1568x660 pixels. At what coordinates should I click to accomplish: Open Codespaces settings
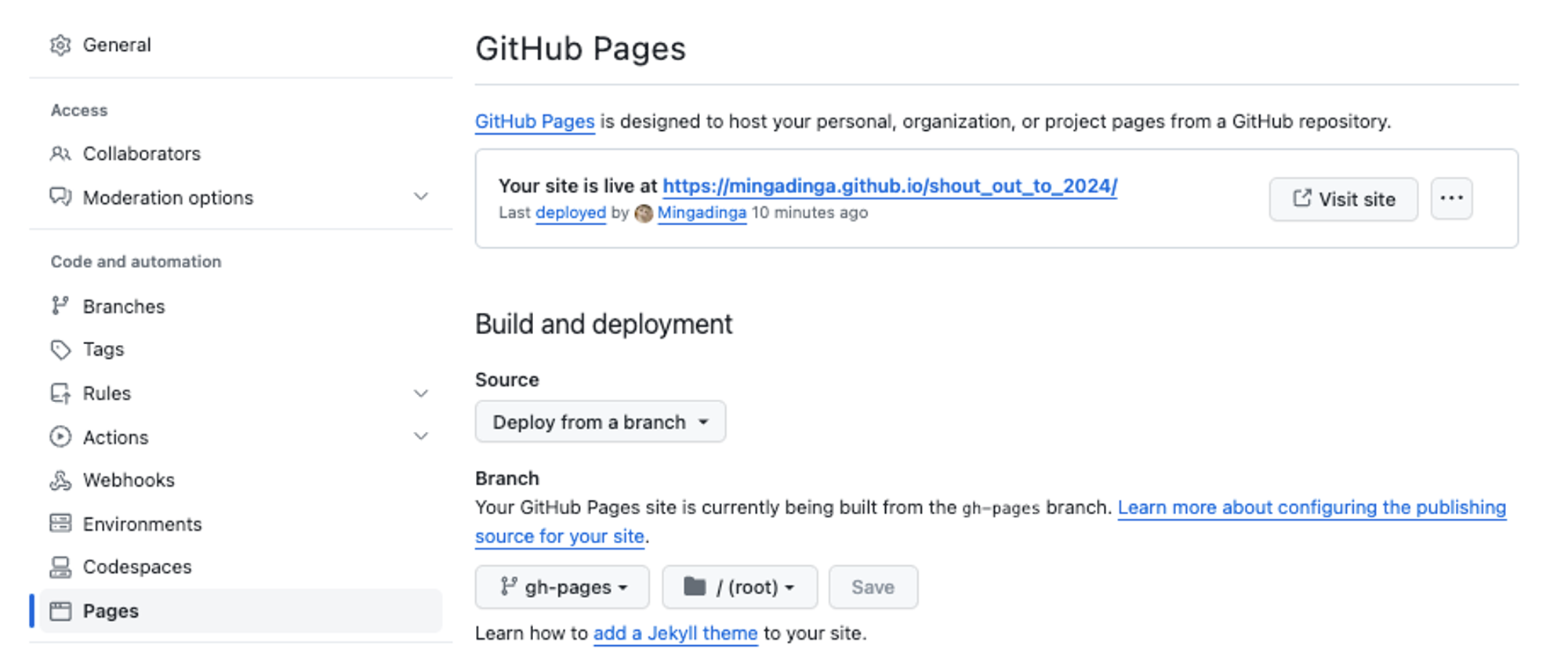click(137, 567)
